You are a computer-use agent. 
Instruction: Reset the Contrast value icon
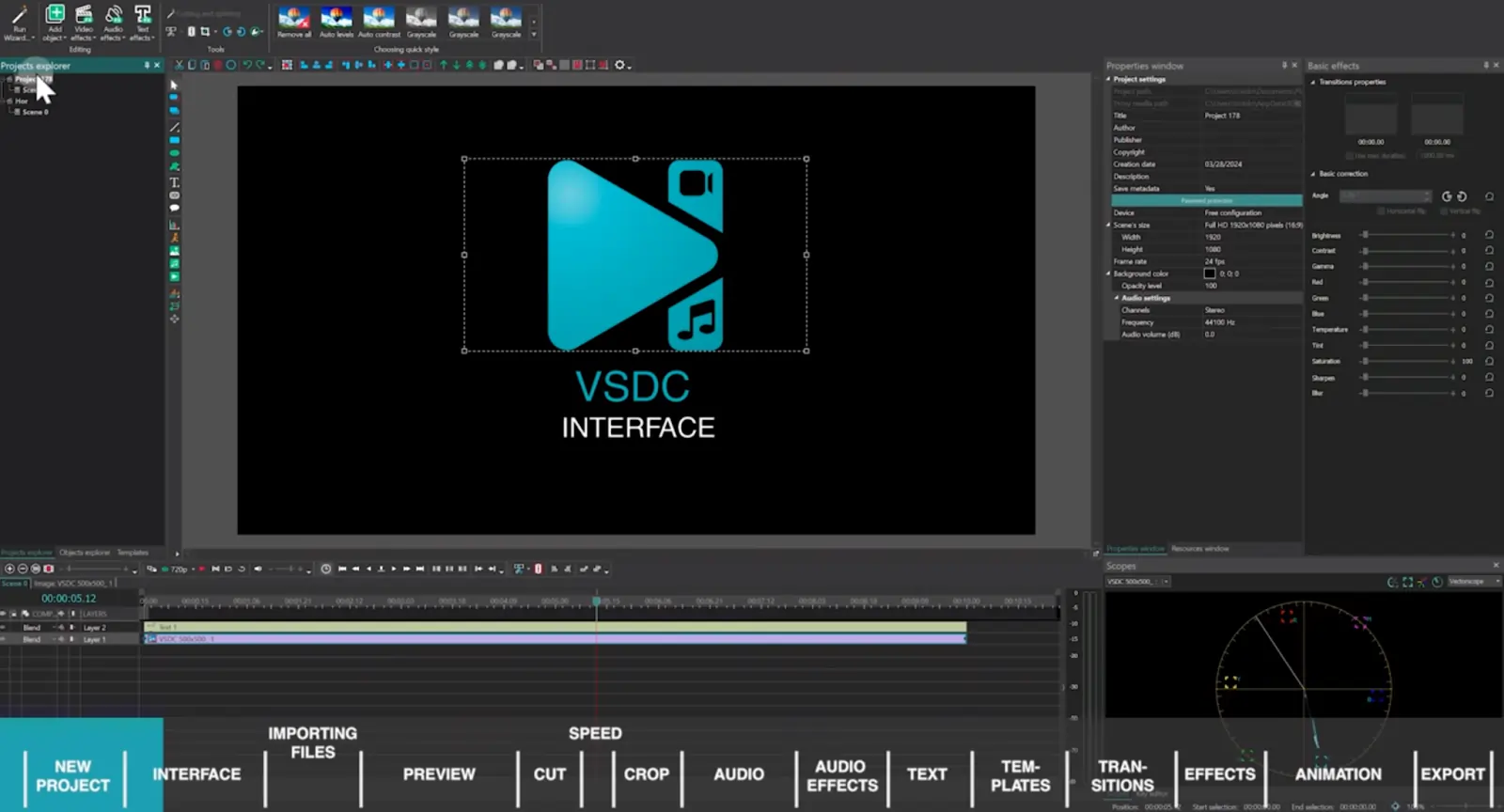[1489, 251]
